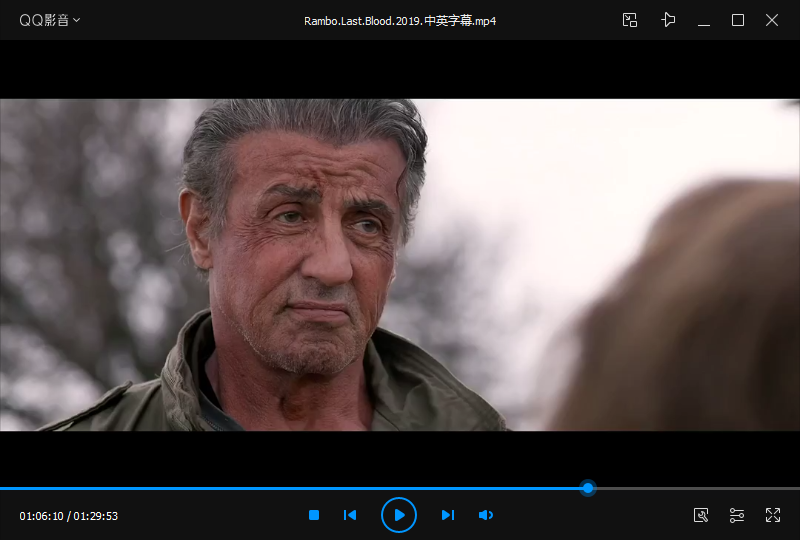This screenshot has height=540, width=800.
Task: Mute the audio with speaker icon
Action: 486,515
